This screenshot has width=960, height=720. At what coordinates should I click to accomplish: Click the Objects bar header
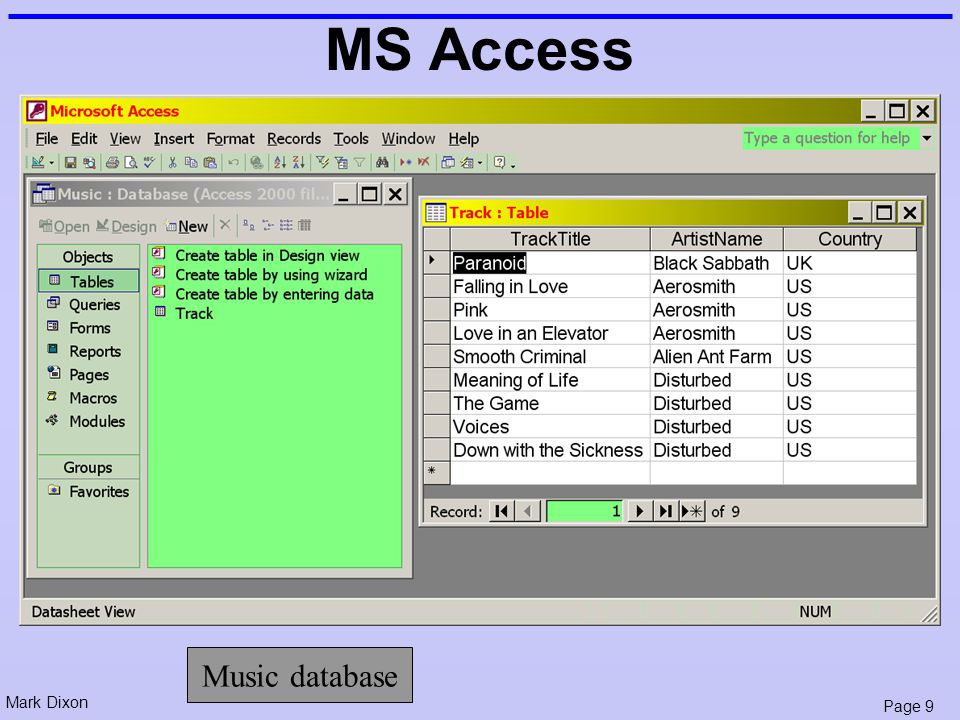(88, 257)
